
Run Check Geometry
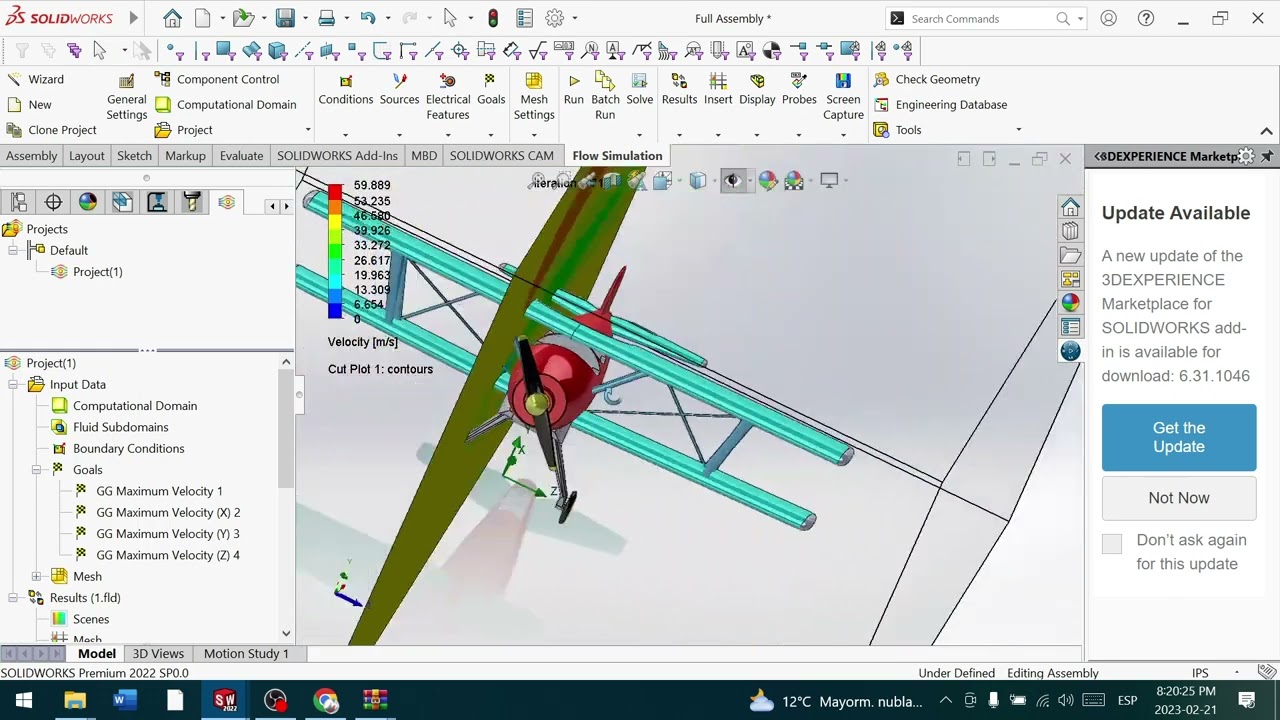click(927, 79)
